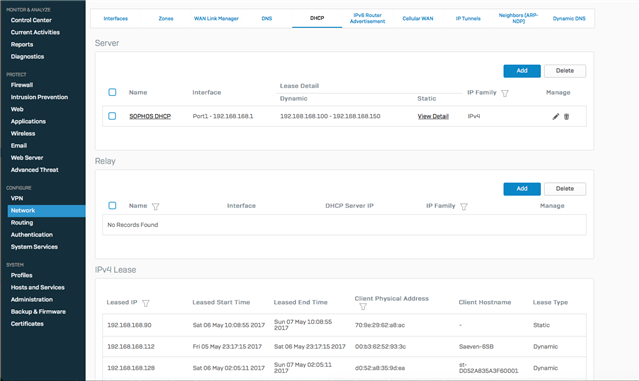Go to Certificates page
The width and height of the screenshot is (639, 381).
[27, 324]
